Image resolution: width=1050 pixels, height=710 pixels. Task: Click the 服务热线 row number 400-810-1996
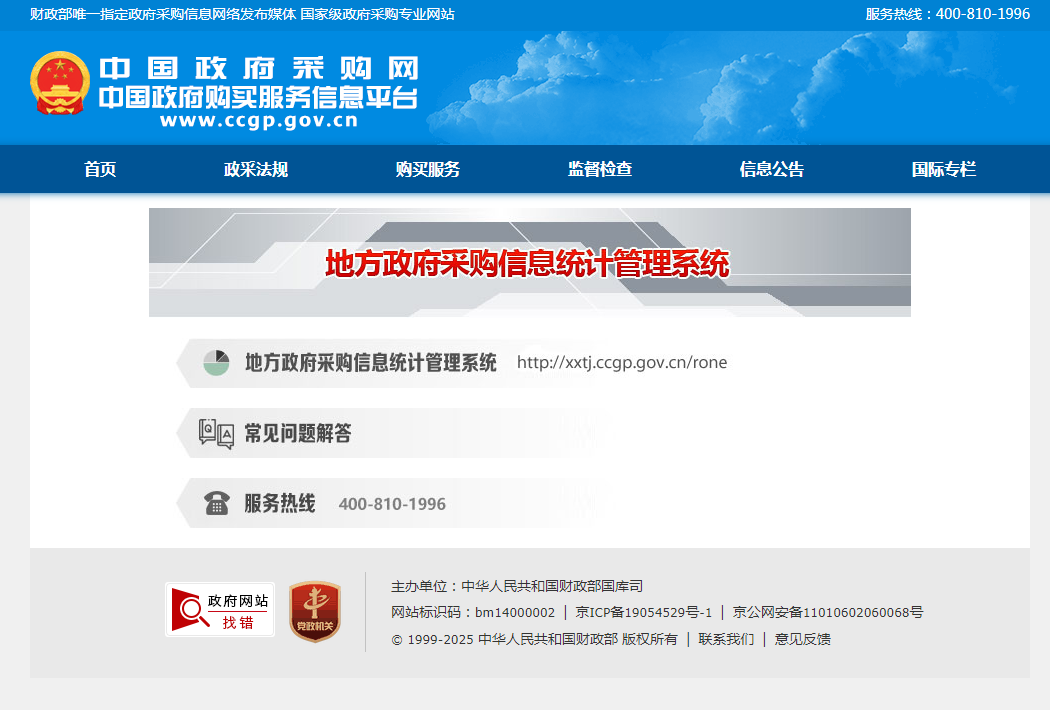pyautogui.click(x=392, y=504)
